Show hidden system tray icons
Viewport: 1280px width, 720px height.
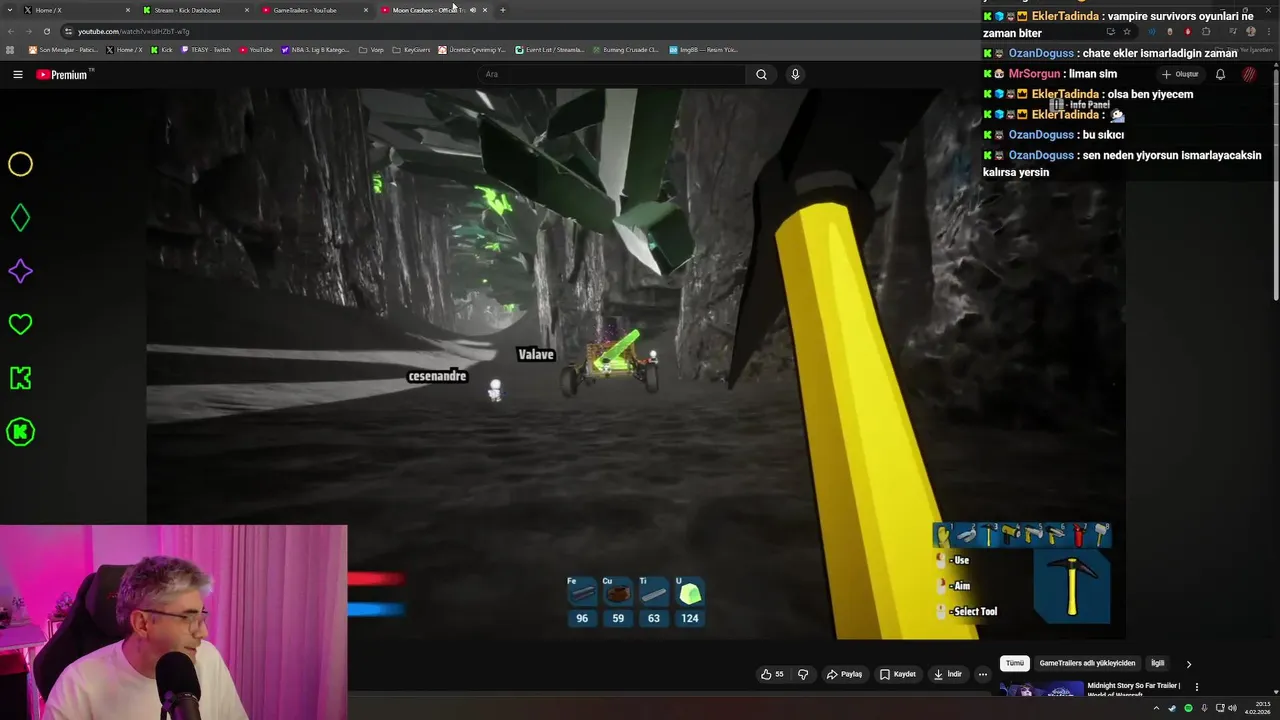coord(1156,708)
